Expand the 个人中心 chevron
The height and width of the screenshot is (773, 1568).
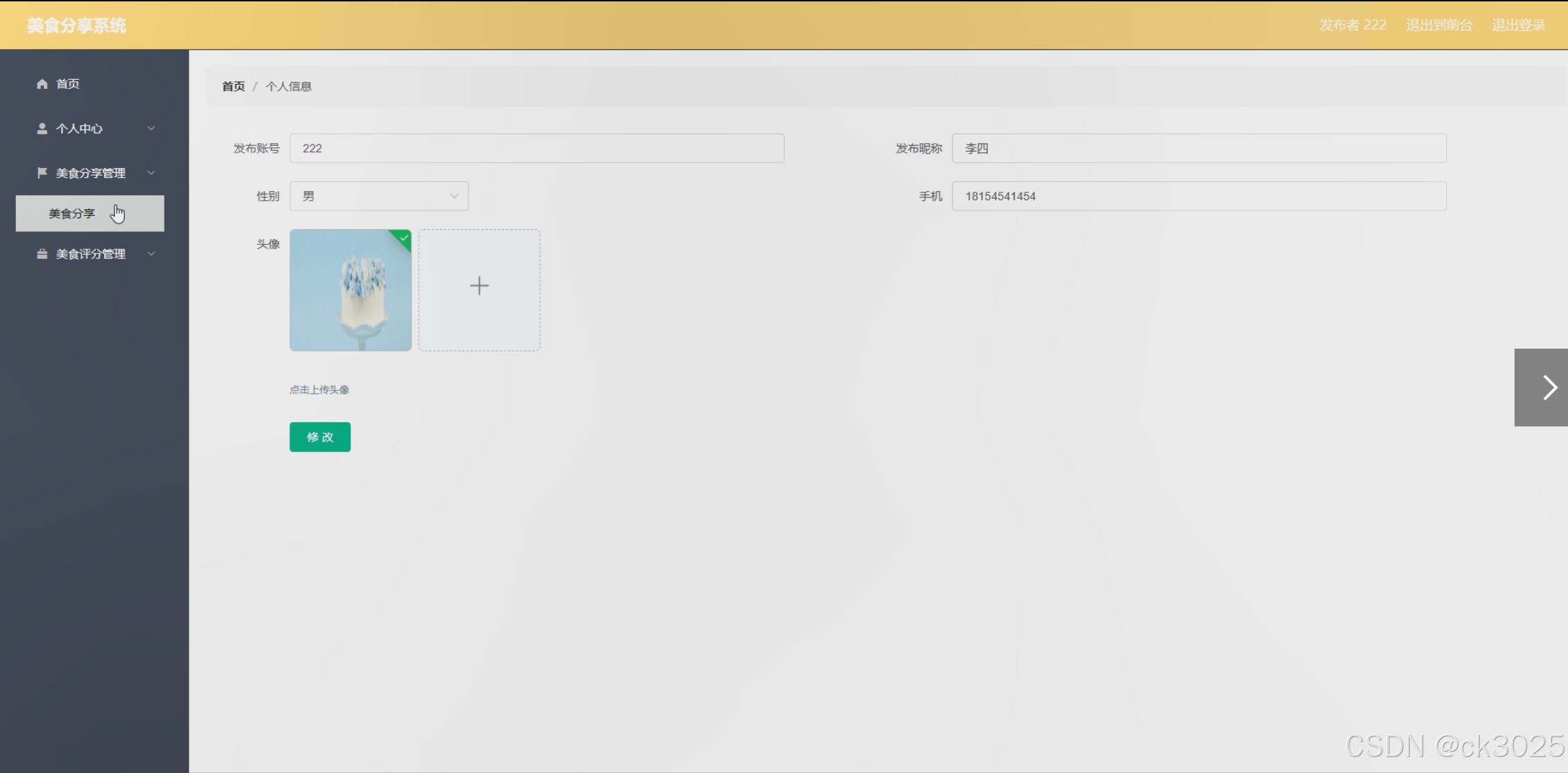click(x=151, y=128)
